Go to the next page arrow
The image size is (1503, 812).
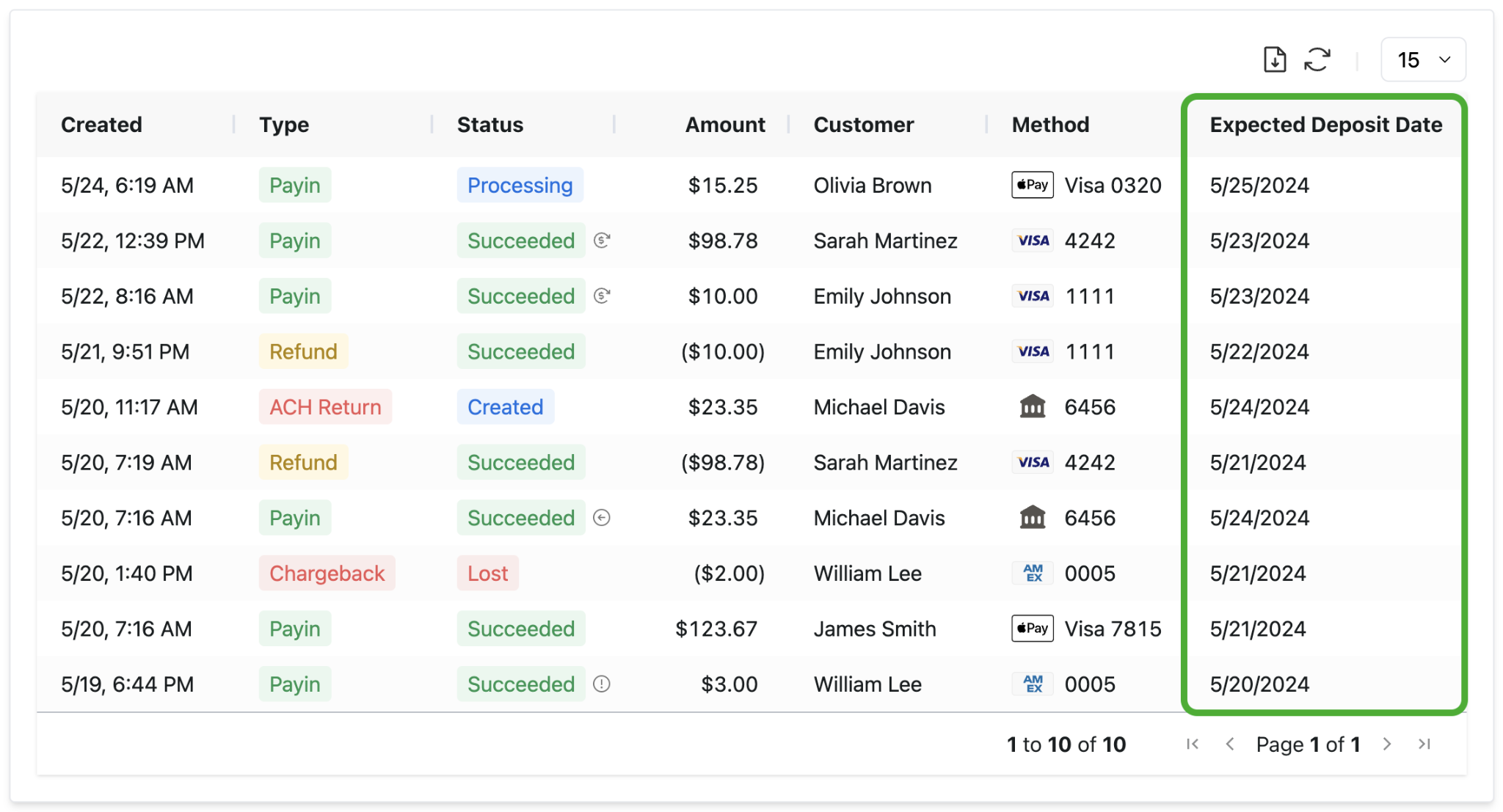point(1386,744)
